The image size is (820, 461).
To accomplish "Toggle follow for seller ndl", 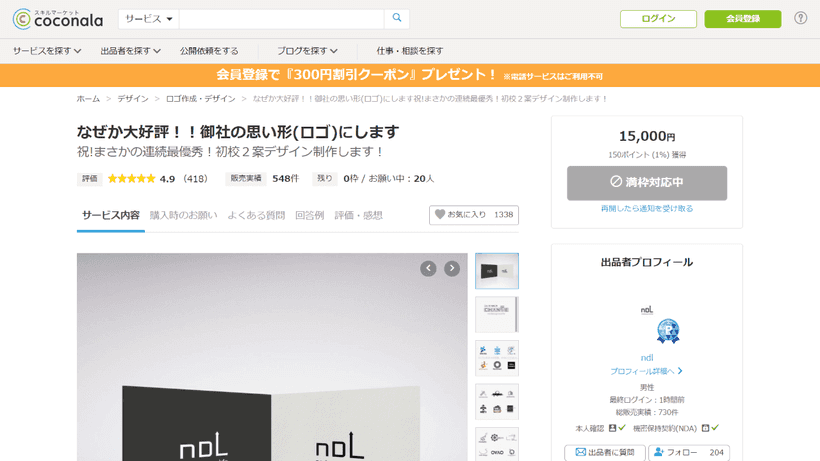I will coord(688,453).
